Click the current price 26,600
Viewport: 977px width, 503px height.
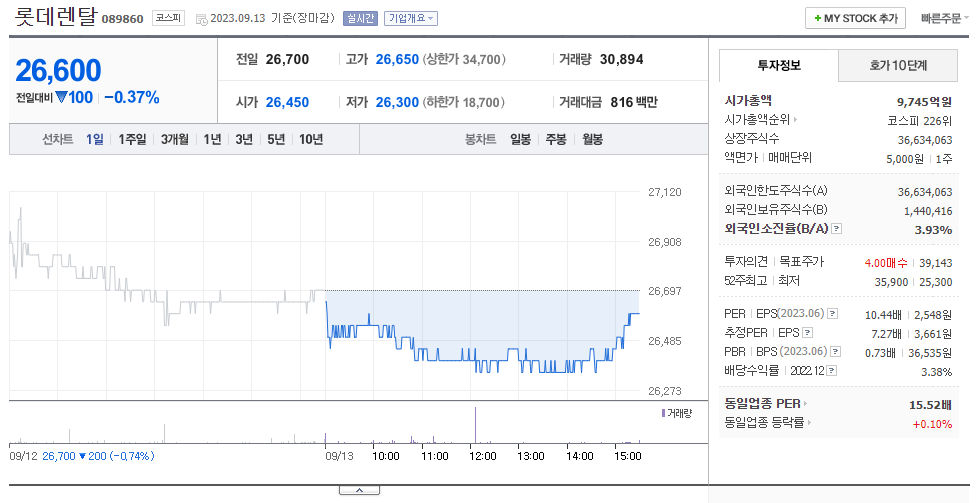(x=58, y=70)
